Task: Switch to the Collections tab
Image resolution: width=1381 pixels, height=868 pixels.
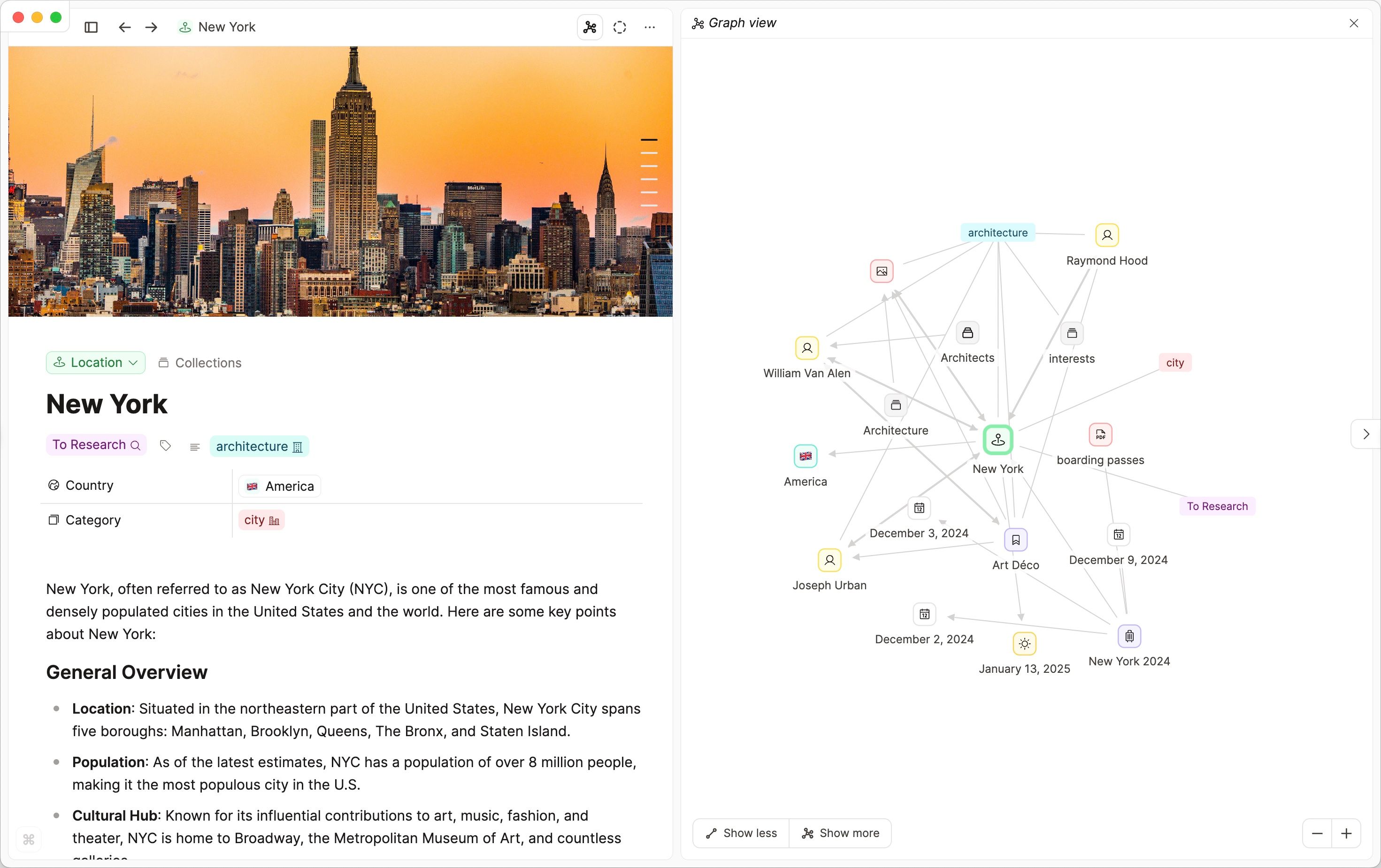Action: [199, 362]
